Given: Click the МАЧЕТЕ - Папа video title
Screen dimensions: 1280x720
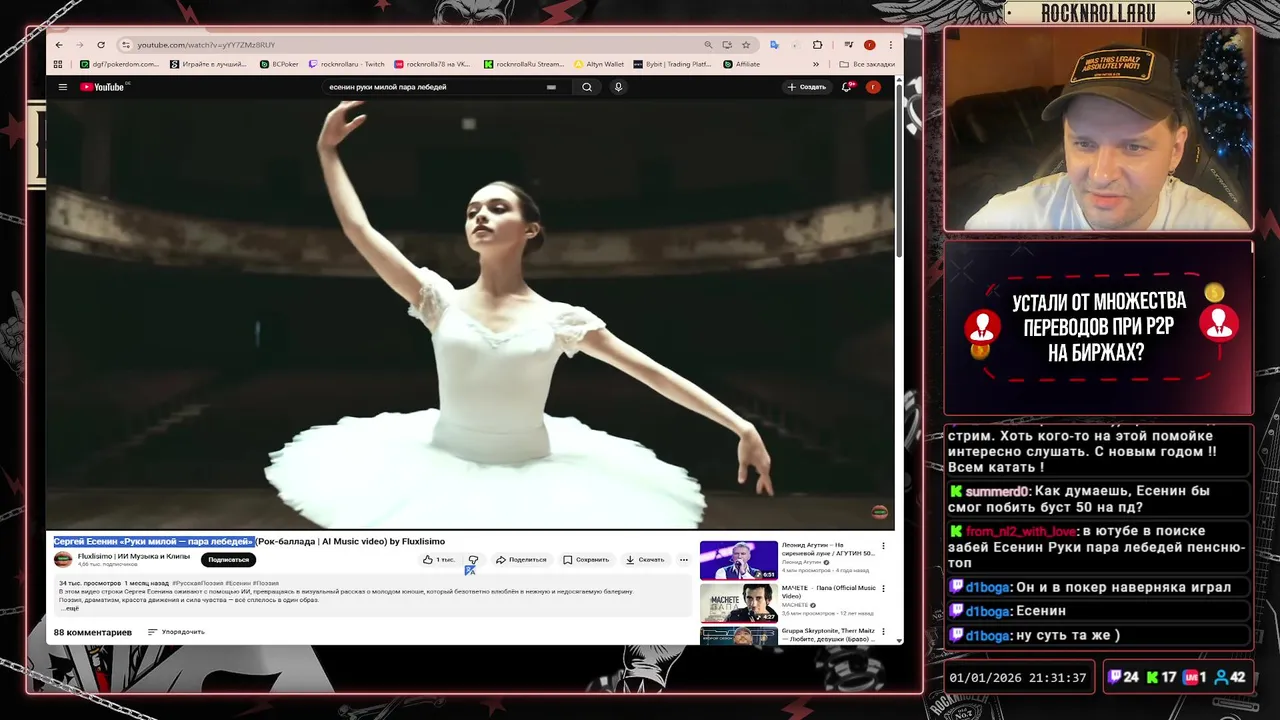Looking at the screenshot, I should 829,591.
